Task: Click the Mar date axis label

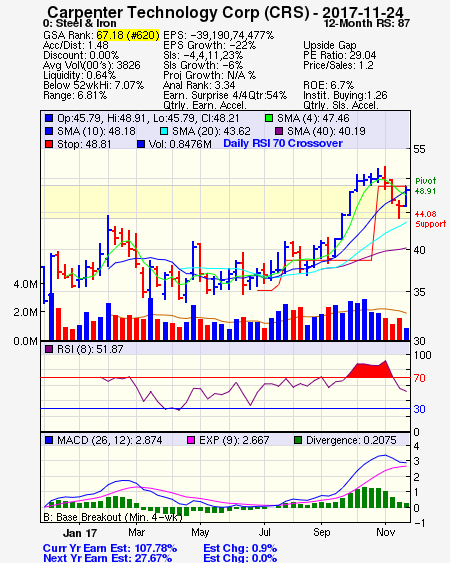Action: [x=136, y=532]
